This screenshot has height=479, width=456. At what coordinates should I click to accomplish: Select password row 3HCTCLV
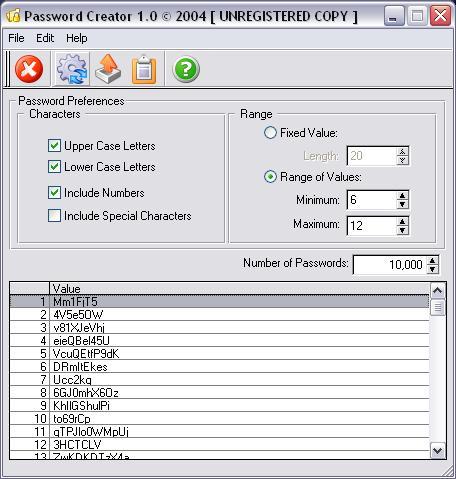pos(219,445)
